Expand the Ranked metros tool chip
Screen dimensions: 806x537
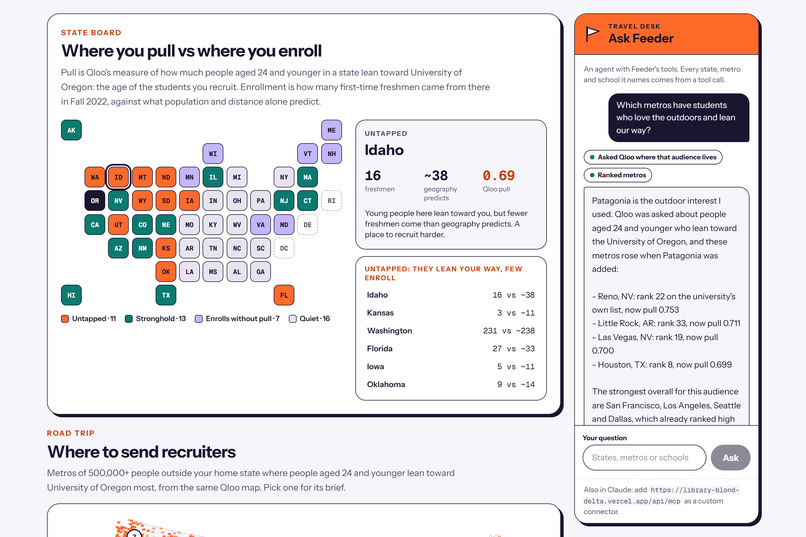[618, 175]
